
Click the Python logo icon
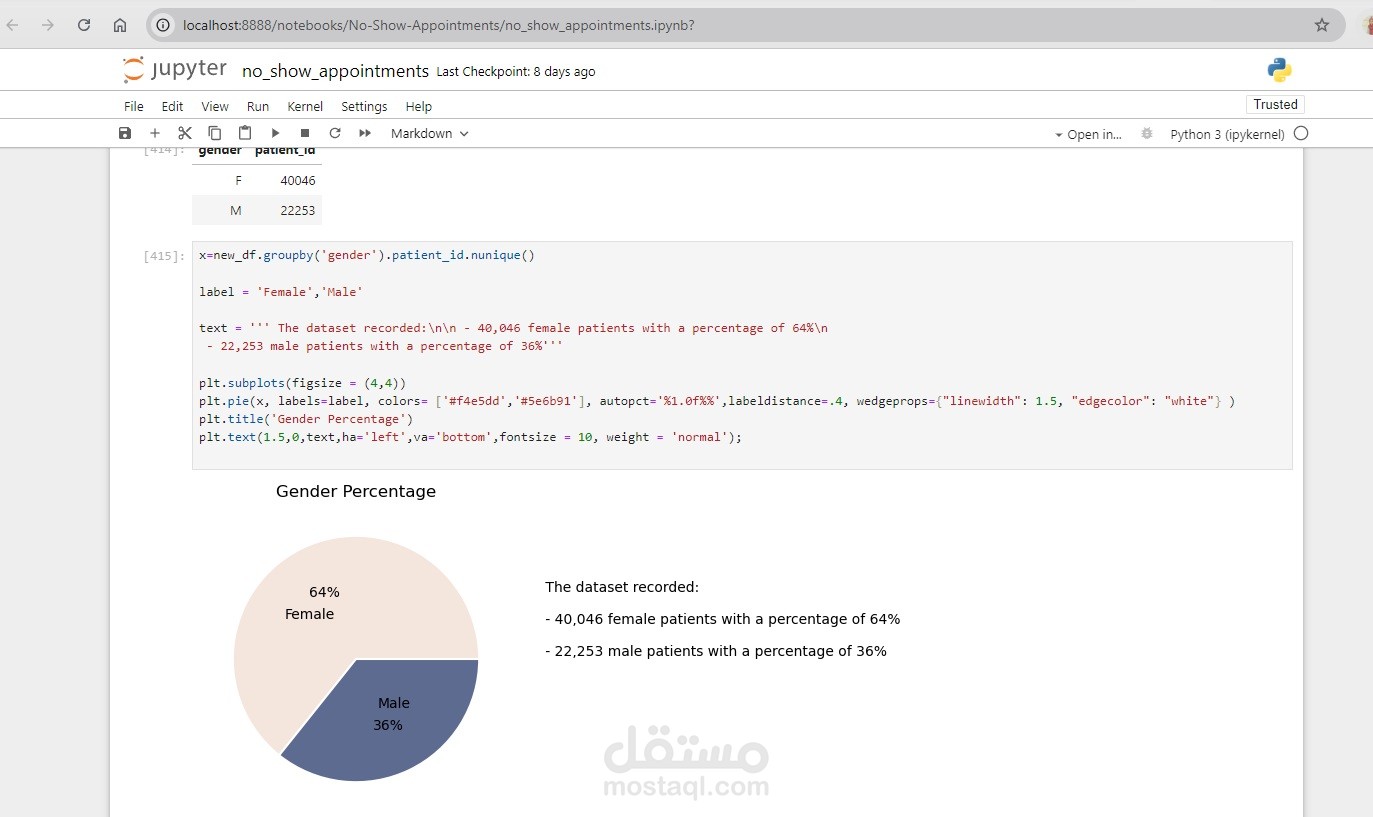click(x=1279, y=70)
